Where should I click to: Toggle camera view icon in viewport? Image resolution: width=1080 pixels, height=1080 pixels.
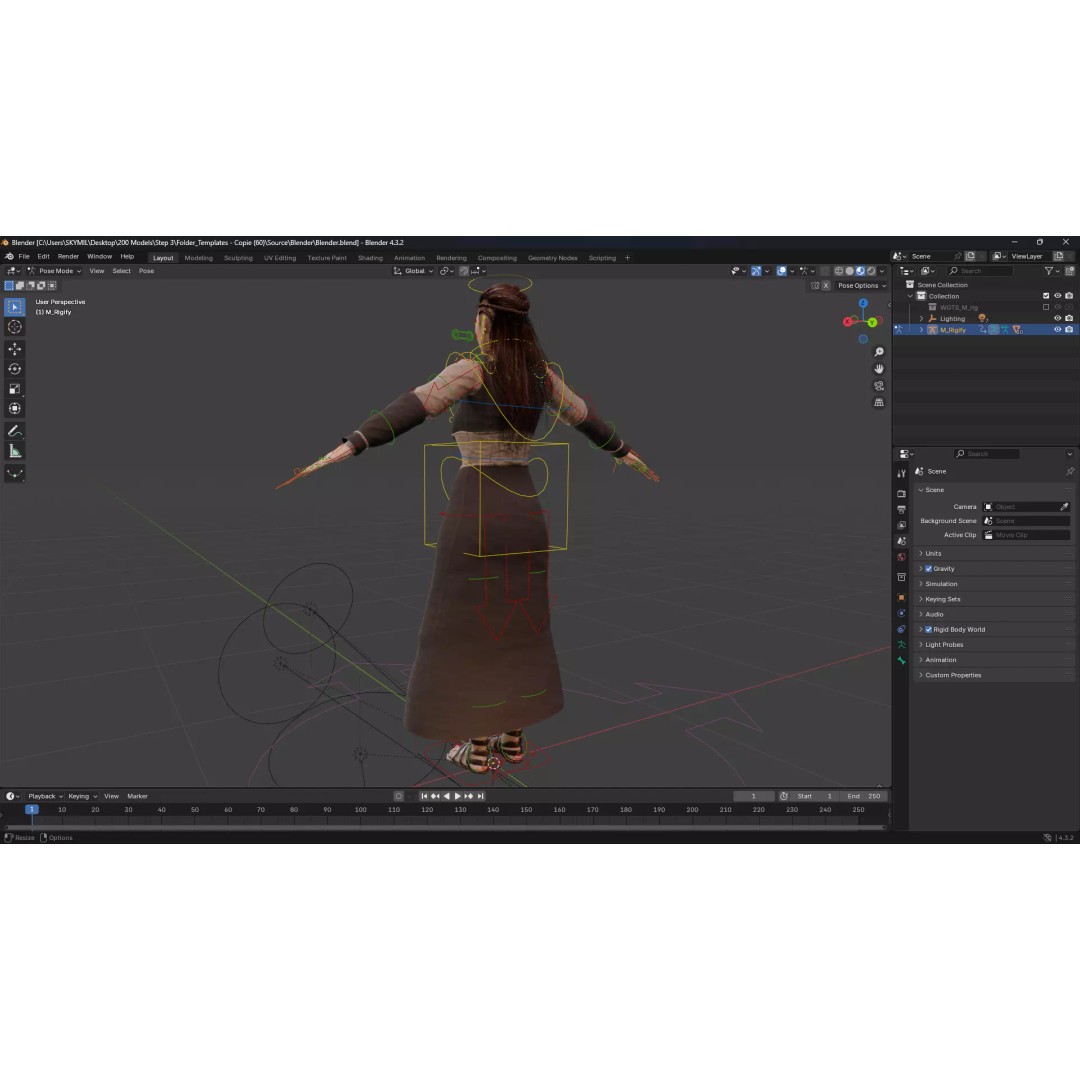tap(879, 386)
